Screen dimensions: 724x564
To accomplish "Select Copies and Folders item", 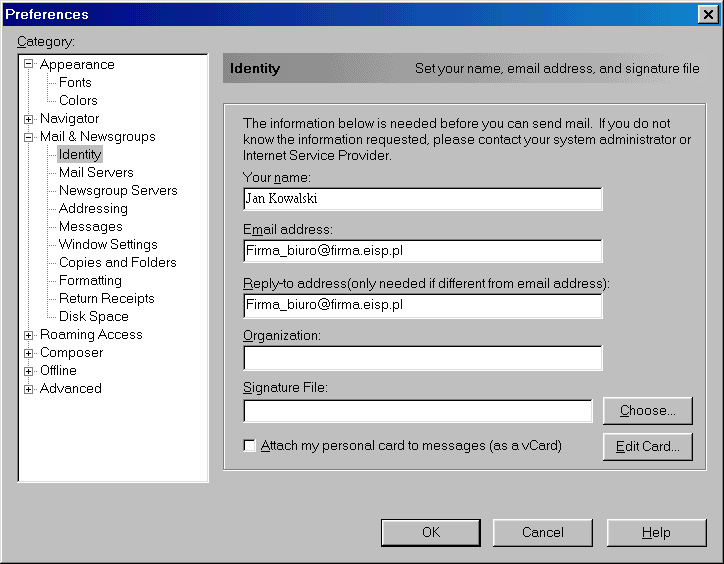I will pyautogui.click(x=117, y=263).
